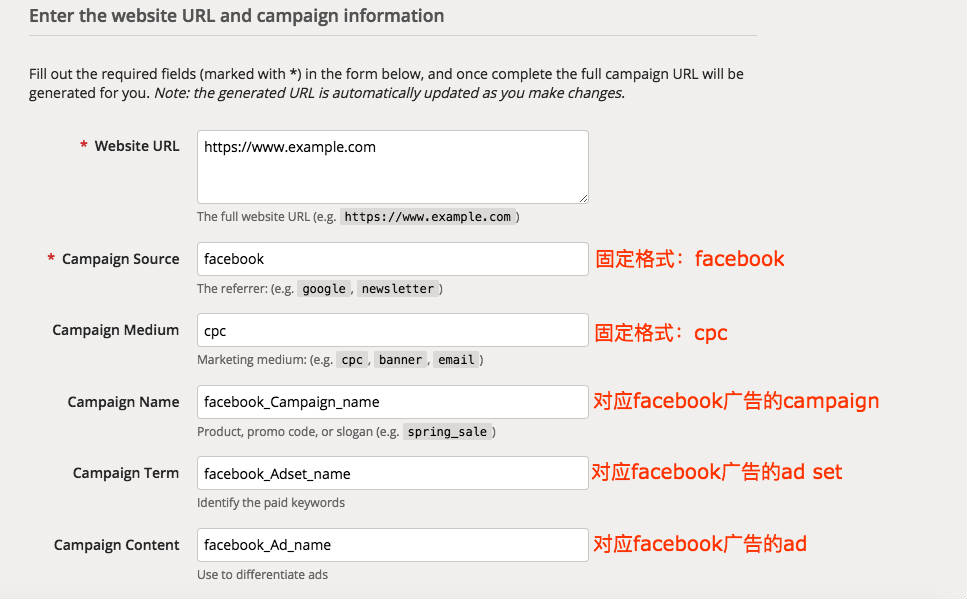Click the email example code tag
The image size is (967, 599).
pyautogui.click(x=456, y=360)
